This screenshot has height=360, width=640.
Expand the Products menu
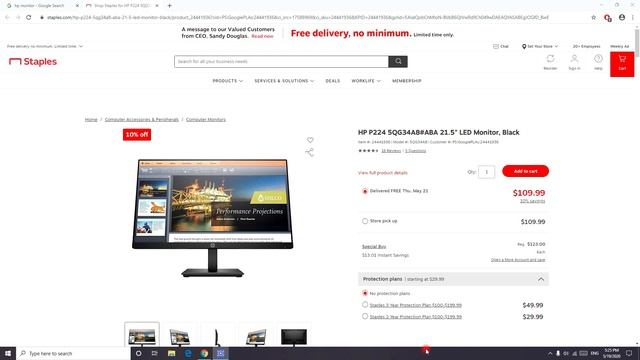(227, 81)
